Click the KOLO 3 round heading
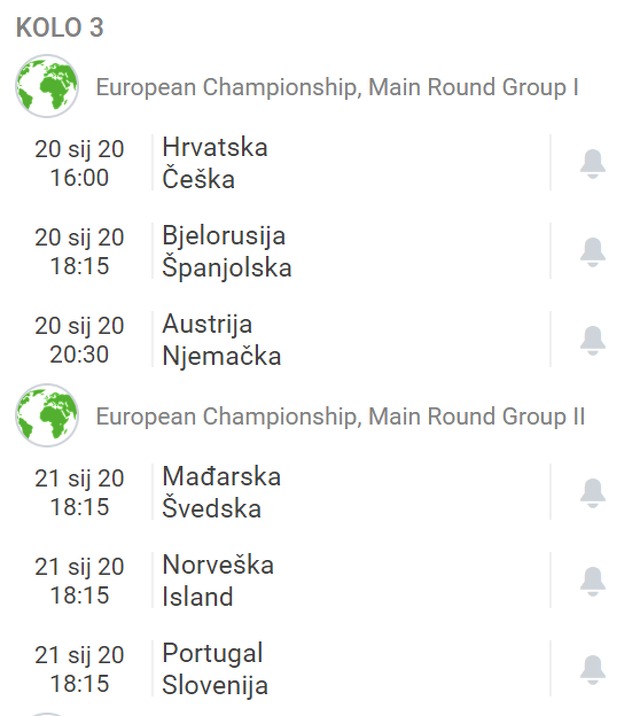The image size is (632, 716). 60,28
